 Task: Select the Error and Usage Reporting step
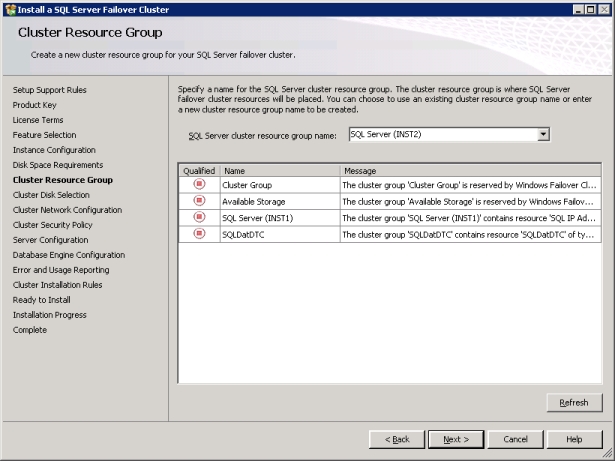pos(61,270)
